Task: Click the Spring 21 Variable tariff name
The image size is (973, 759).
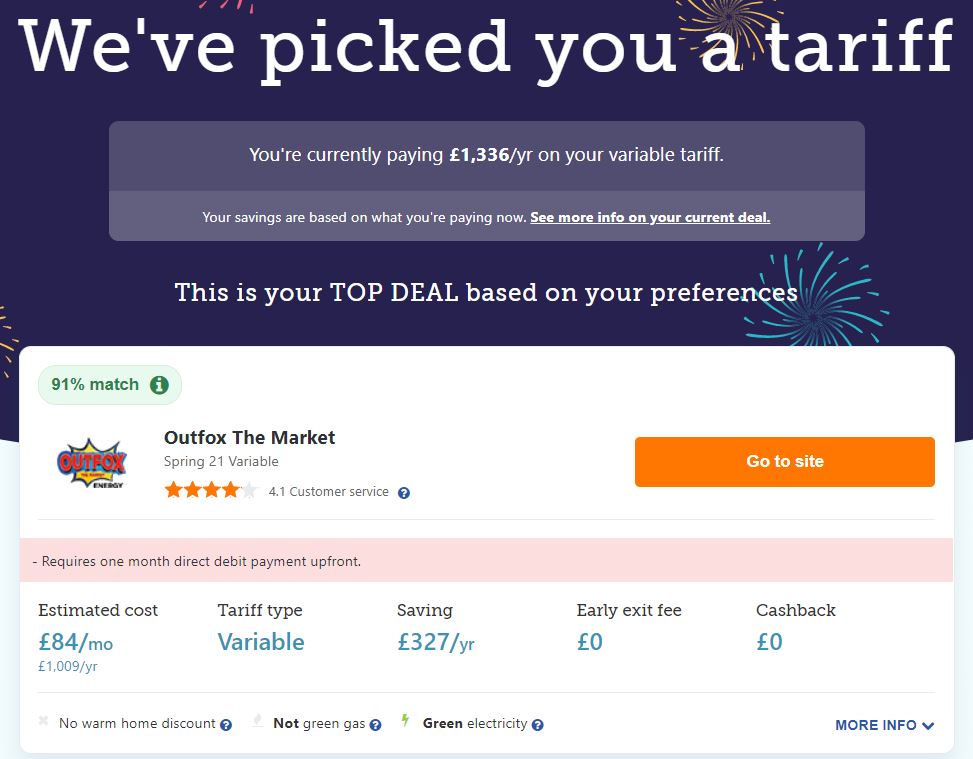Action: (221, 462)
